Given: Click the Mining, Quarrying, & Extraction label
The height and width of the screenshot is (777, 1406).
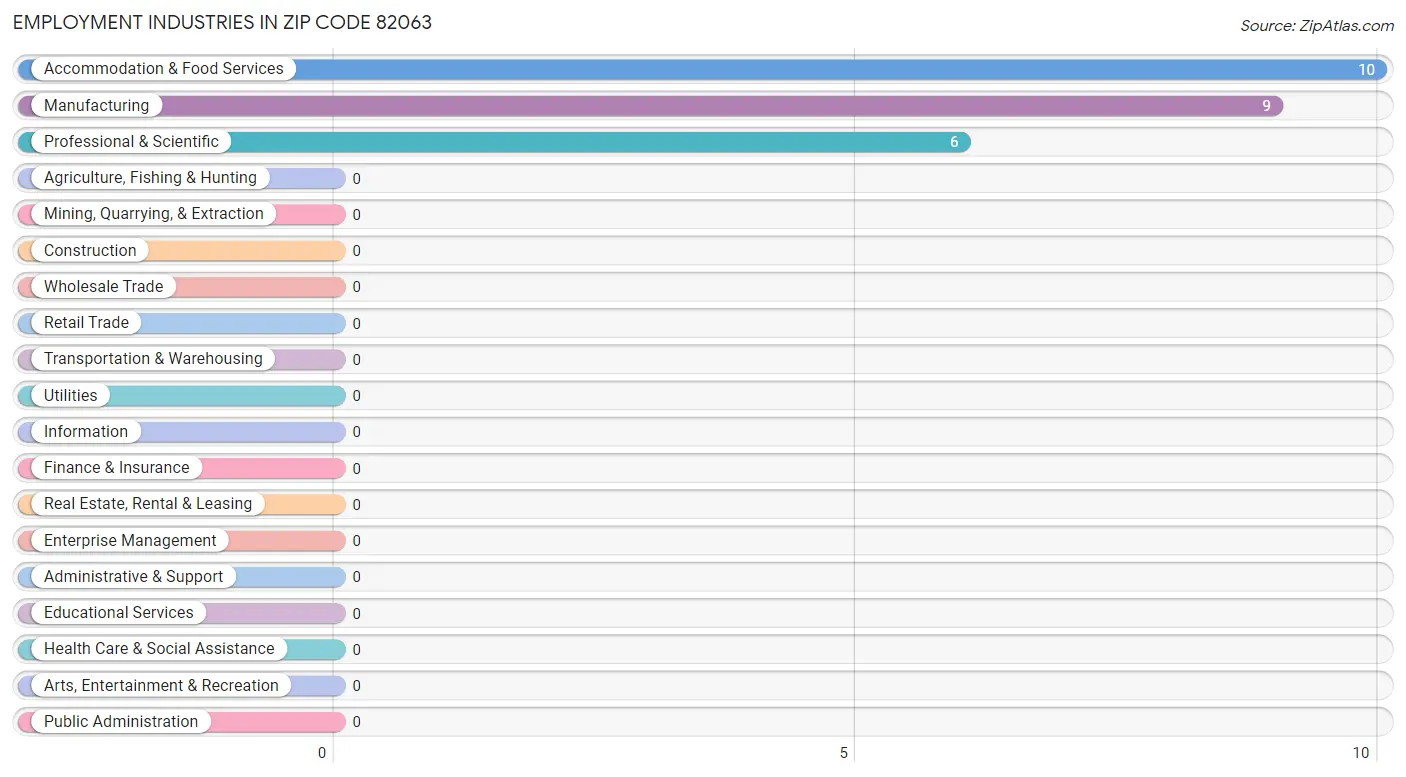Looking at the screenshot, I should [154, 214].
